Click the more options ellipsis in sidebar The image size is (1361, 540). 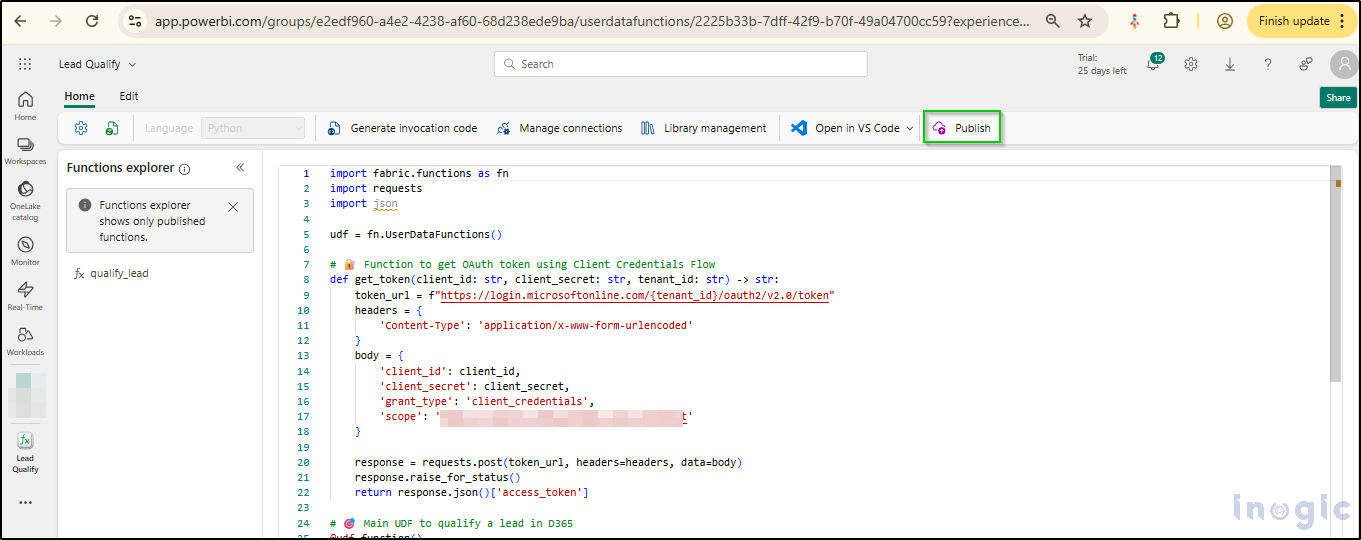tap(25, 503)
